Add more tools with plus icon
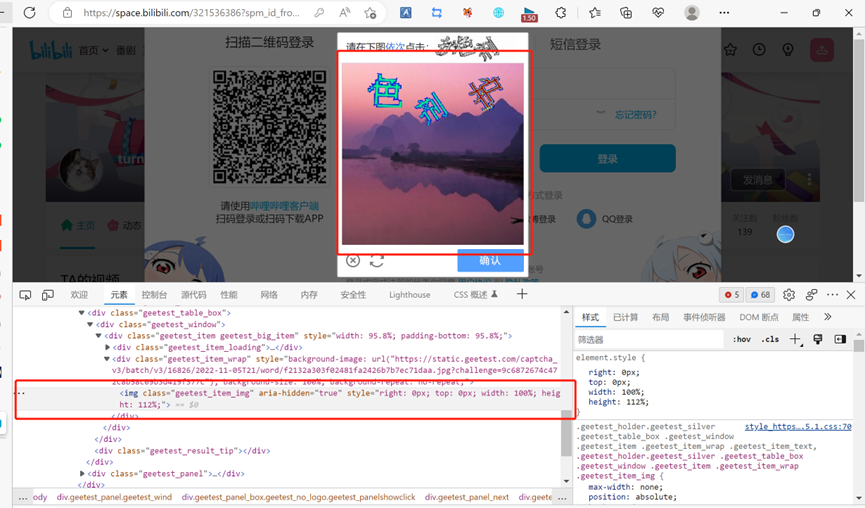The image size is (865, 508). coord(522,294)
